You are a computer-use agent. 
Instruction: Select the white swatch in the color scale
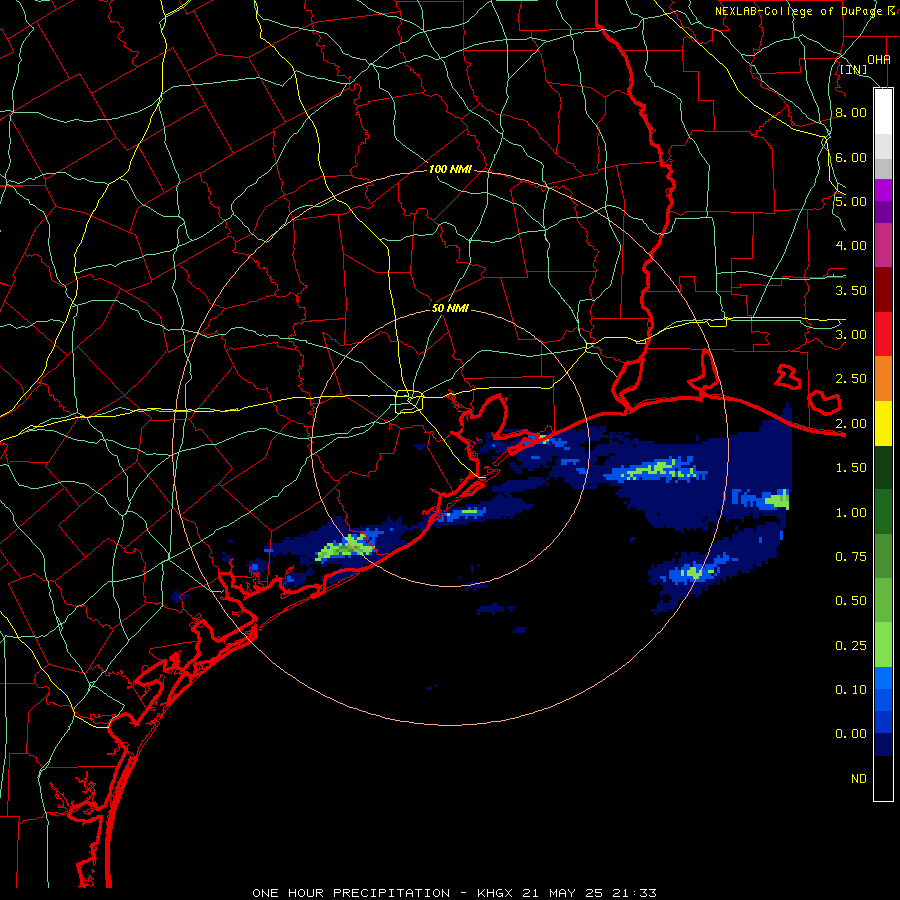pos(883,111)
